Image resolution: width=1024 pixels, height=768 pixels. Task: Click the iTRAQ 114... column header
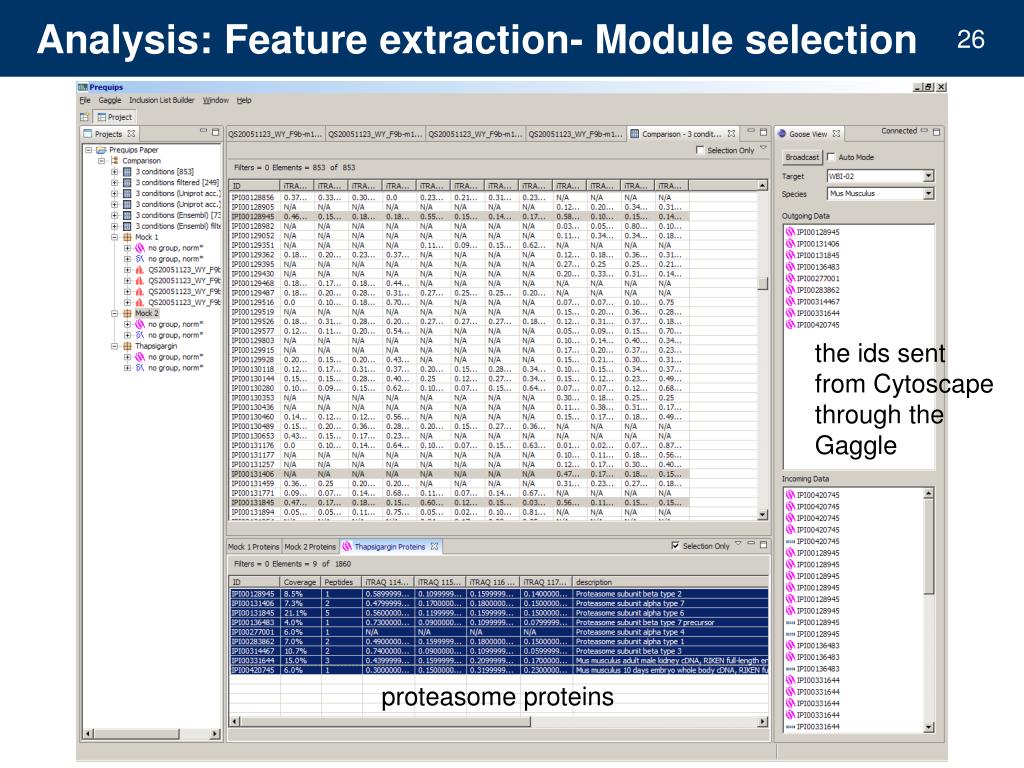tap(388, 582)
